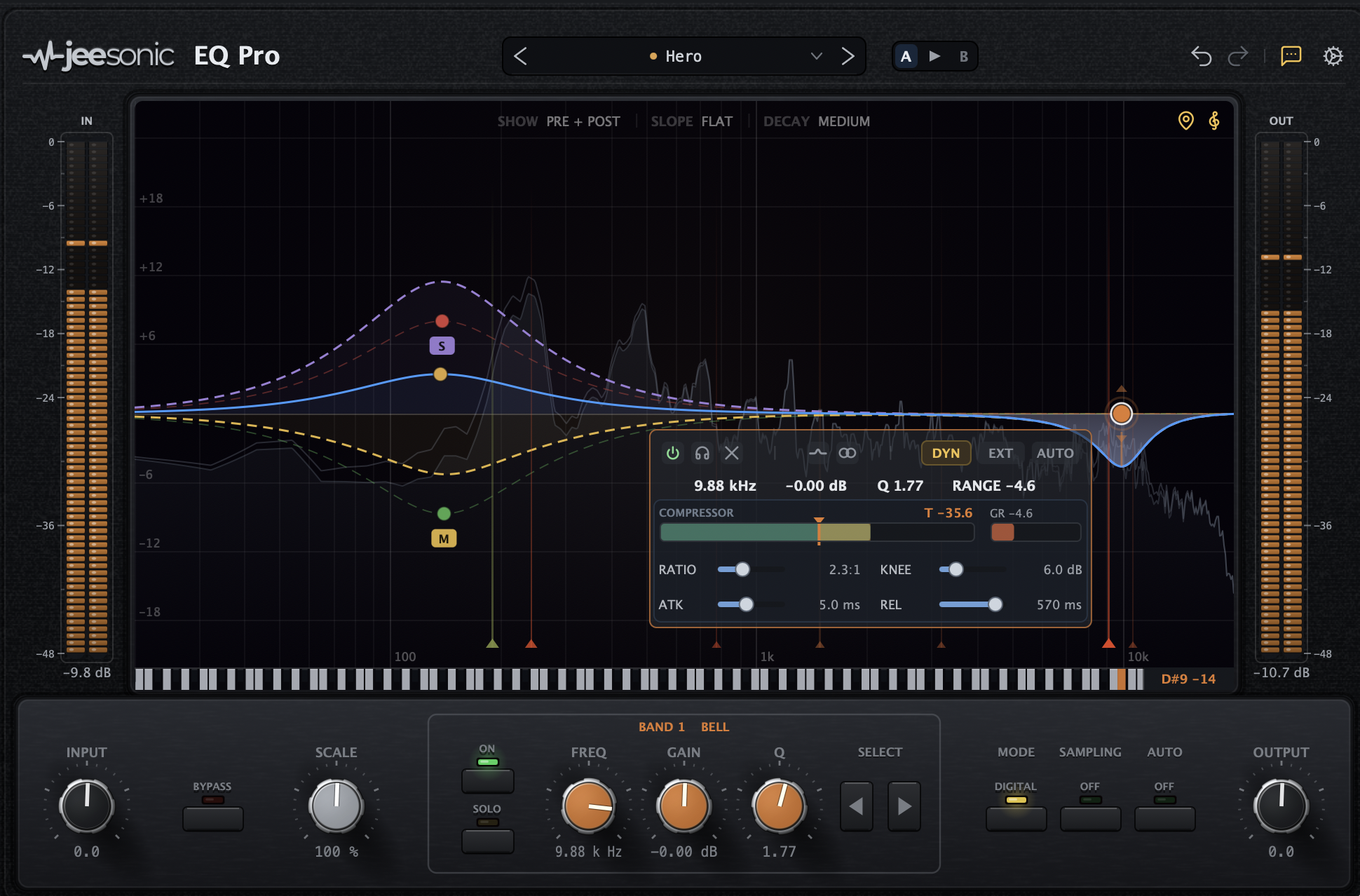Change SLOPE FLAT option
1360x896 pixels.
[x=691, y=121]
